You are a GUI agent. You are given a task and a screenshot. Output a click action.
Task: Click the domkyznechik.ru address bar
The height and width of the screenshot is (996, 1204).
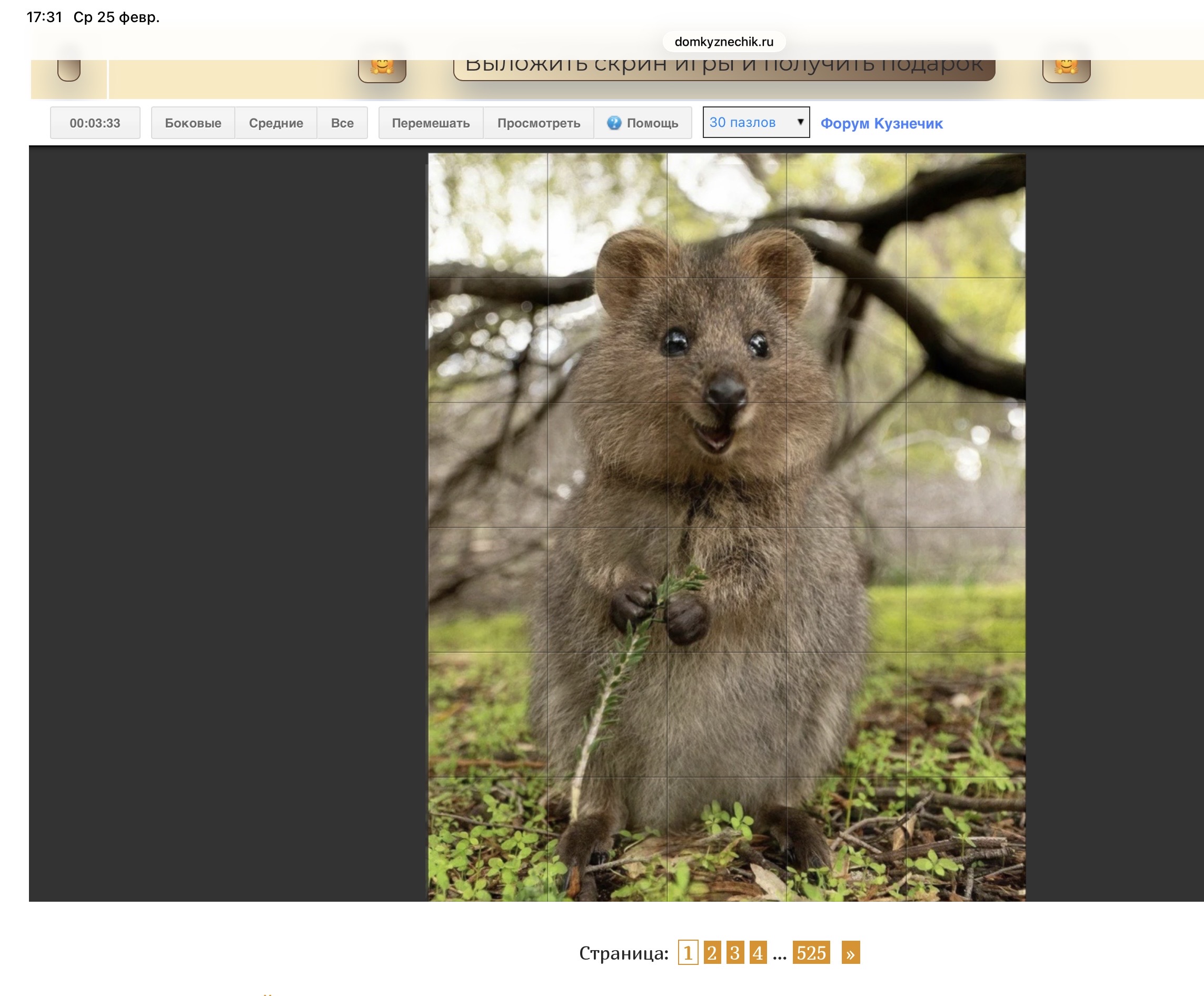click(723, 41)
